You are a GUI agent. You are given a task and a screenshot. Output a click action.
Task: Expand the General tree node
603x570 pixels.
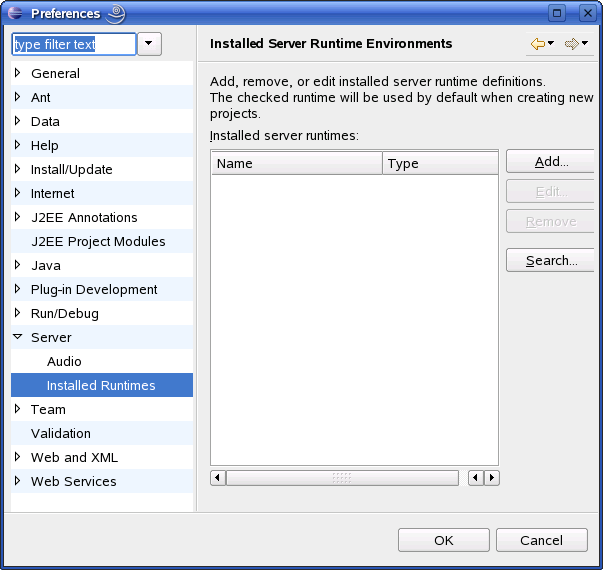18,73
